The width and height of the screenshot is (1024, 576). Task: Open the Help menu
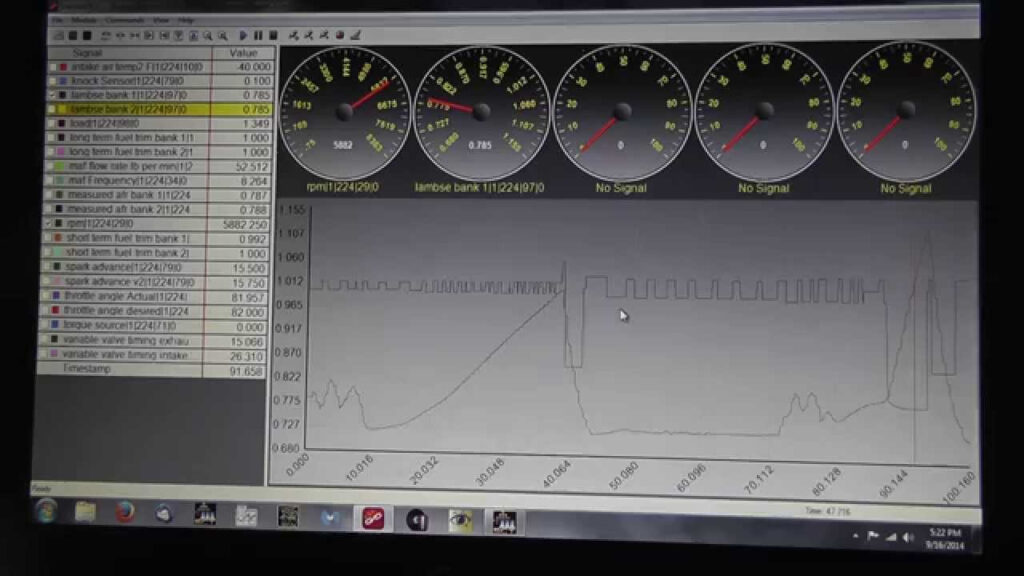click(185, 20)
